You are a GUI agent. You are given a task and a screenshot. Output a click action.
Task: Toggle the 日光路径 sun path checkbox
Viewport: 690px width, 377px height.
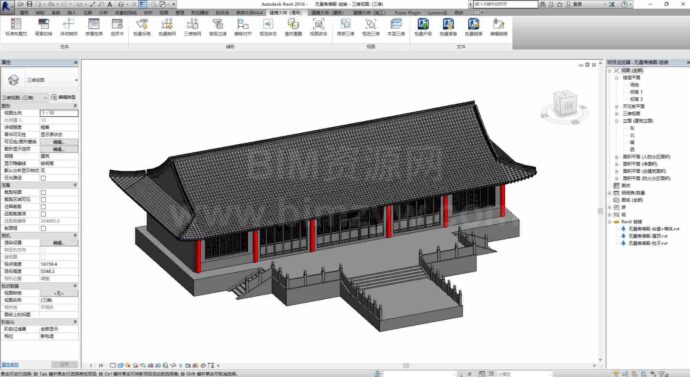pos(43,178)
